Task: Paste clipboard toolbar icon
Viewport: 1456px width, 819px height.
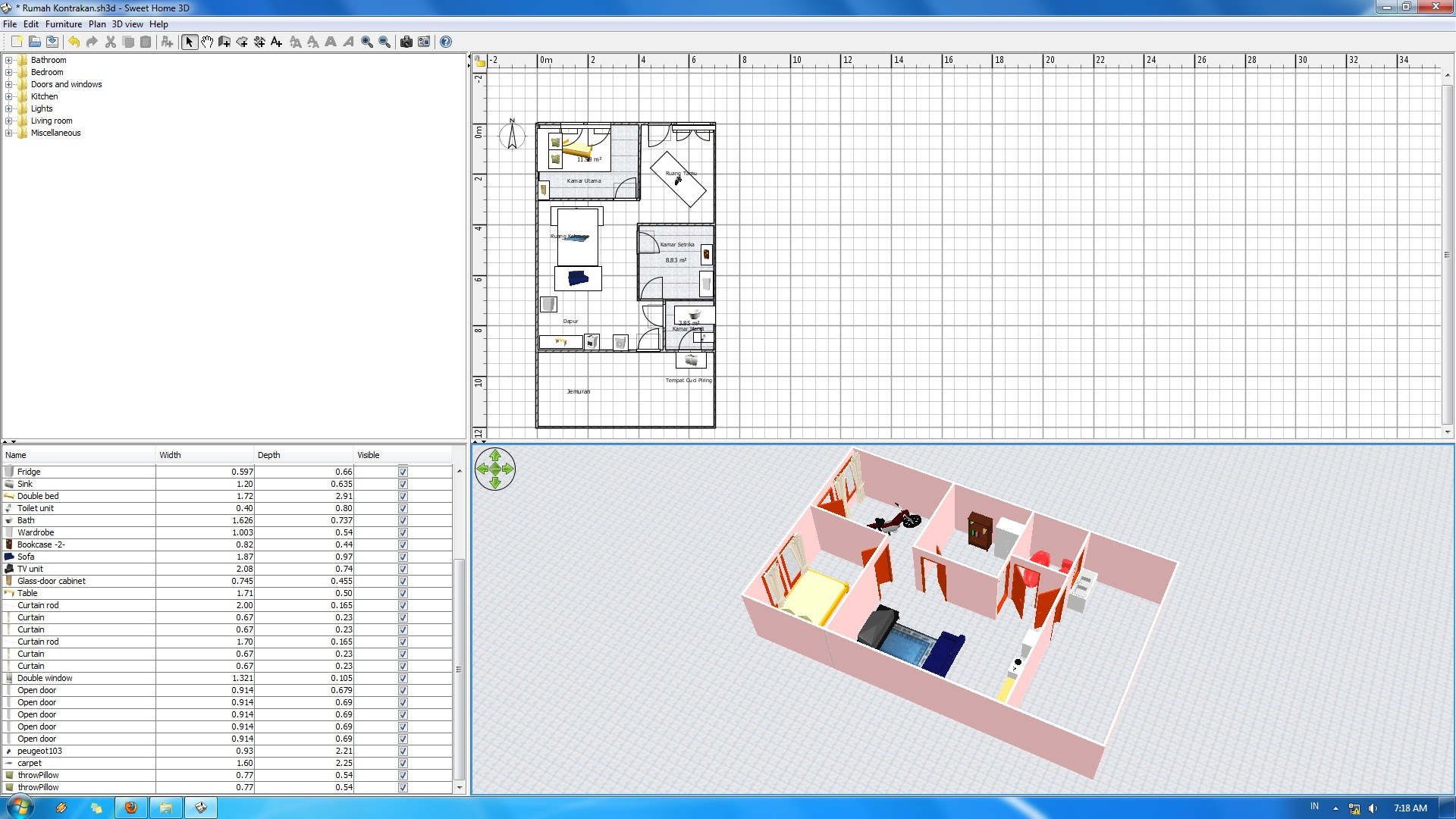Action: click(x=146, y=42)
